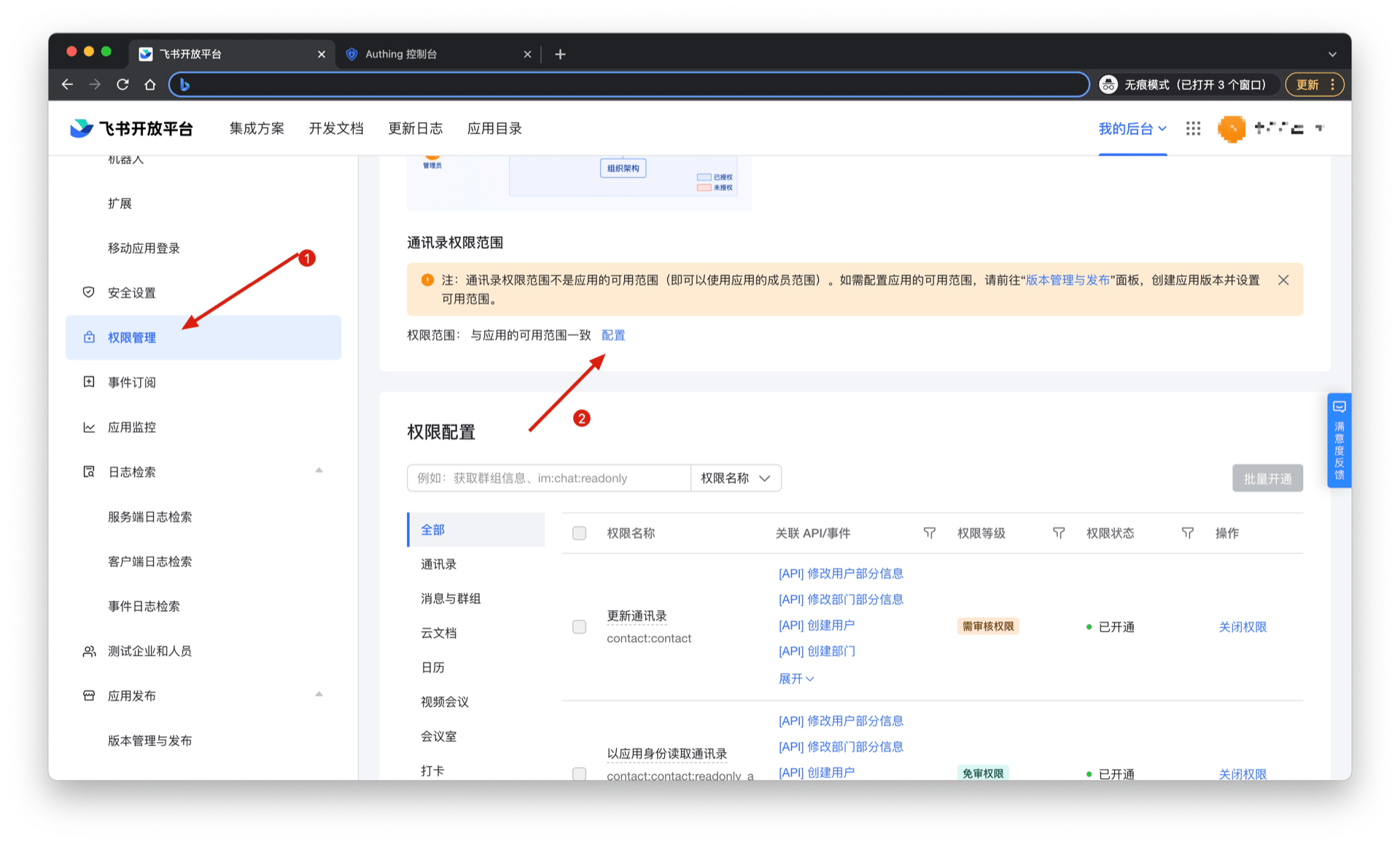
Task: Click the 配置 link beside 权限范围
Action: [612, 335]
